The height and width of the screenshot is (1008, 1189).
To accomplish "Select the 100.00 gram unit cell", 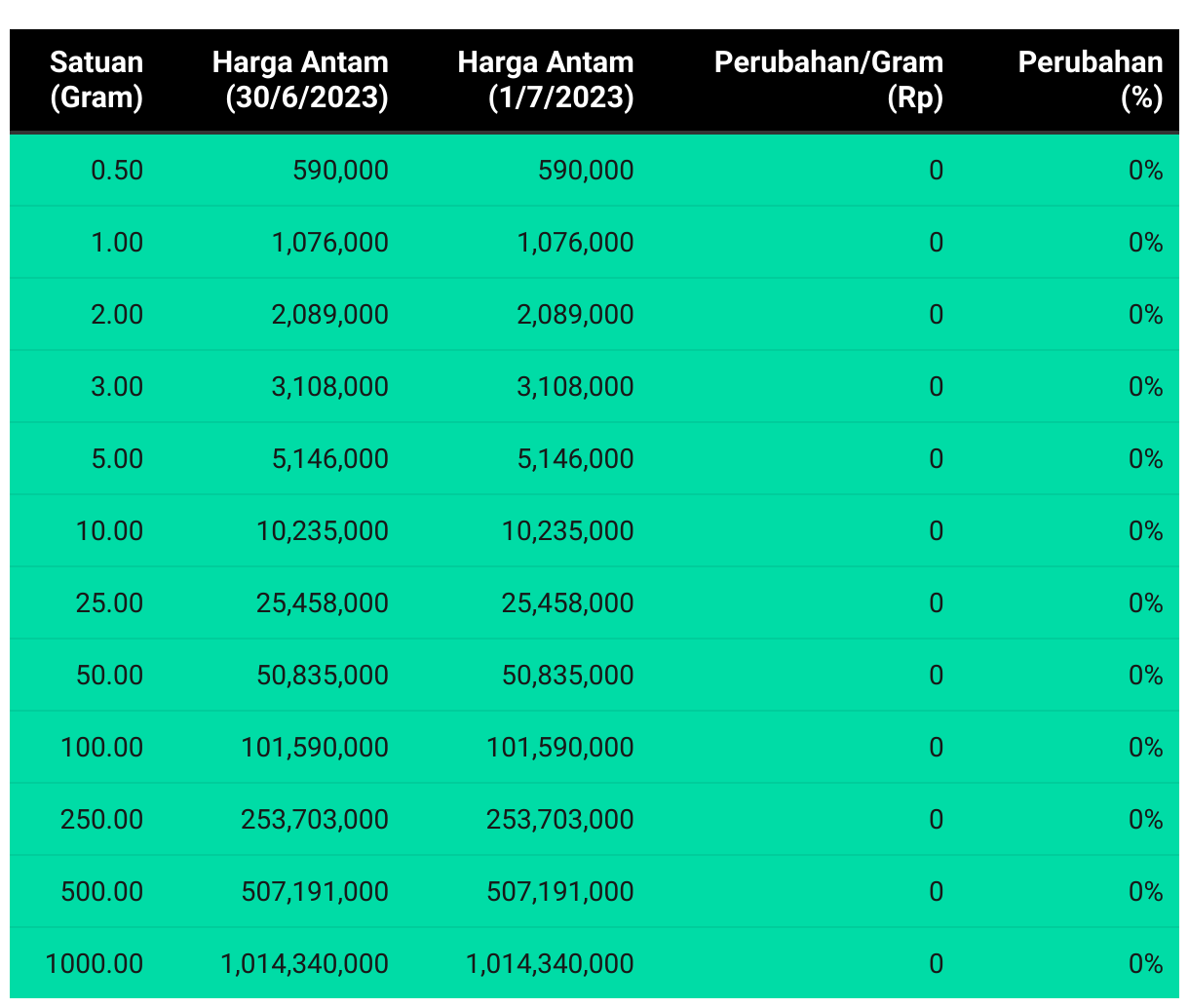I will pyautogui.click(x=102, y=748).
